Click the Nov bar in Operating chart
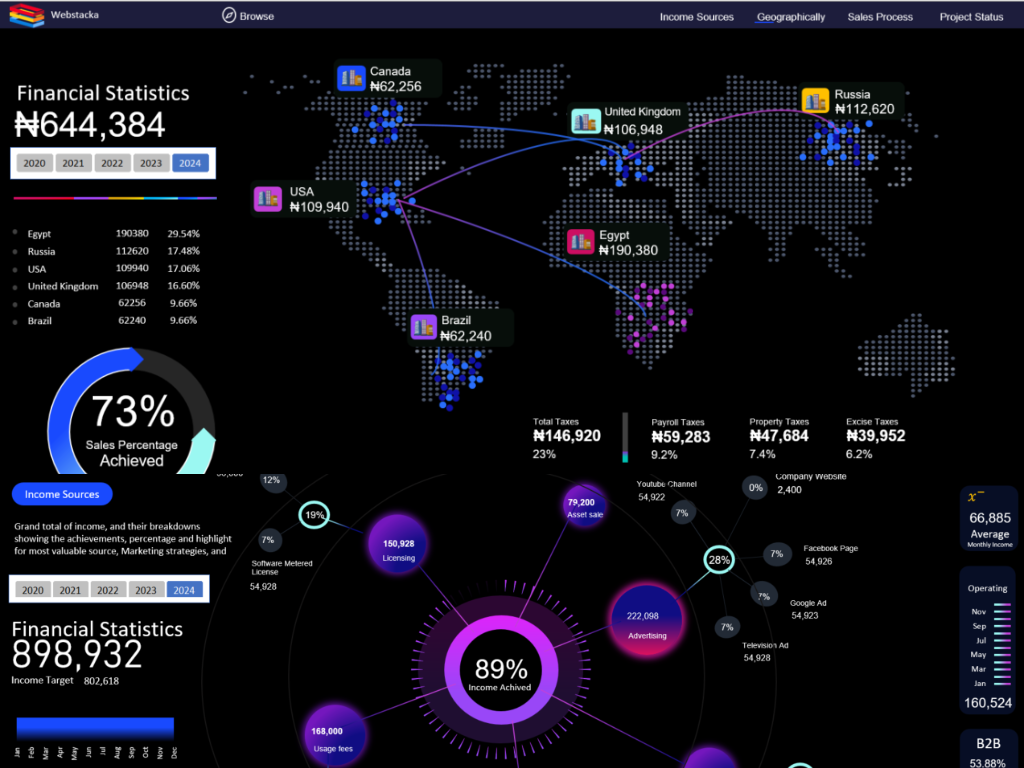The width and height of the screenshot is (1024, 768). [x=1002, y=610]
